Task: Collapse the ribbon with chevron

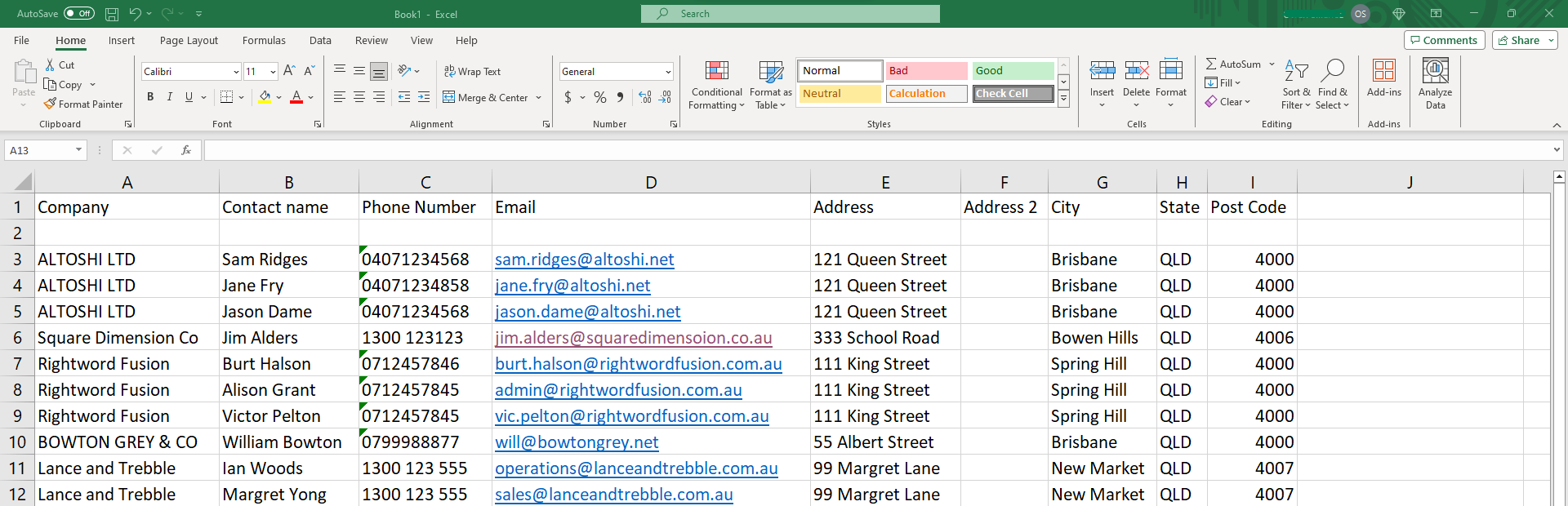Action: 1557,125
